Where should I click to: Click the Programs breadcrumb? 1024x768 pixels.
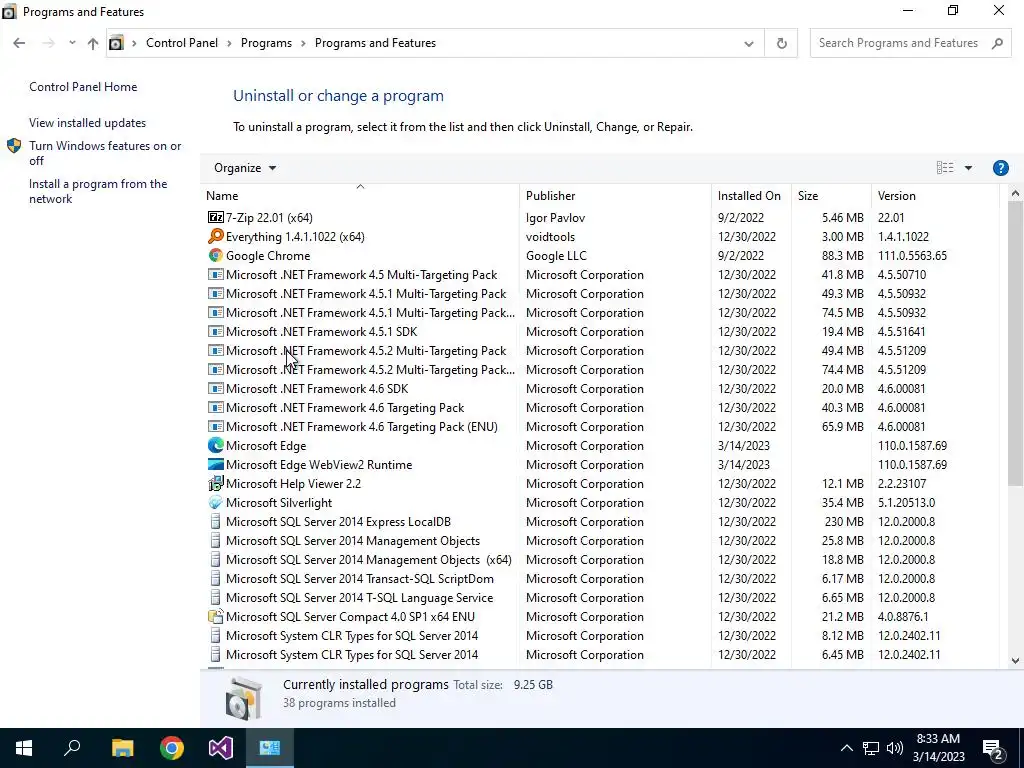pyautogui.click(x=266, y=43)
